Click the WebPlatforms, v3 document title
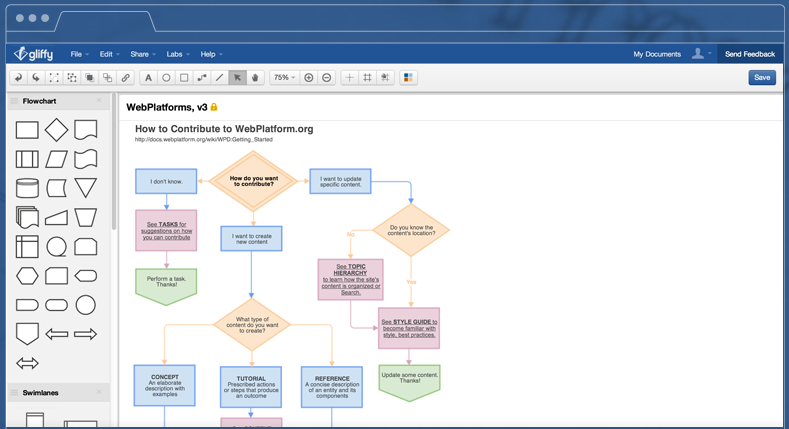This screenshot has height=429, width=789. tap(167, 107)
